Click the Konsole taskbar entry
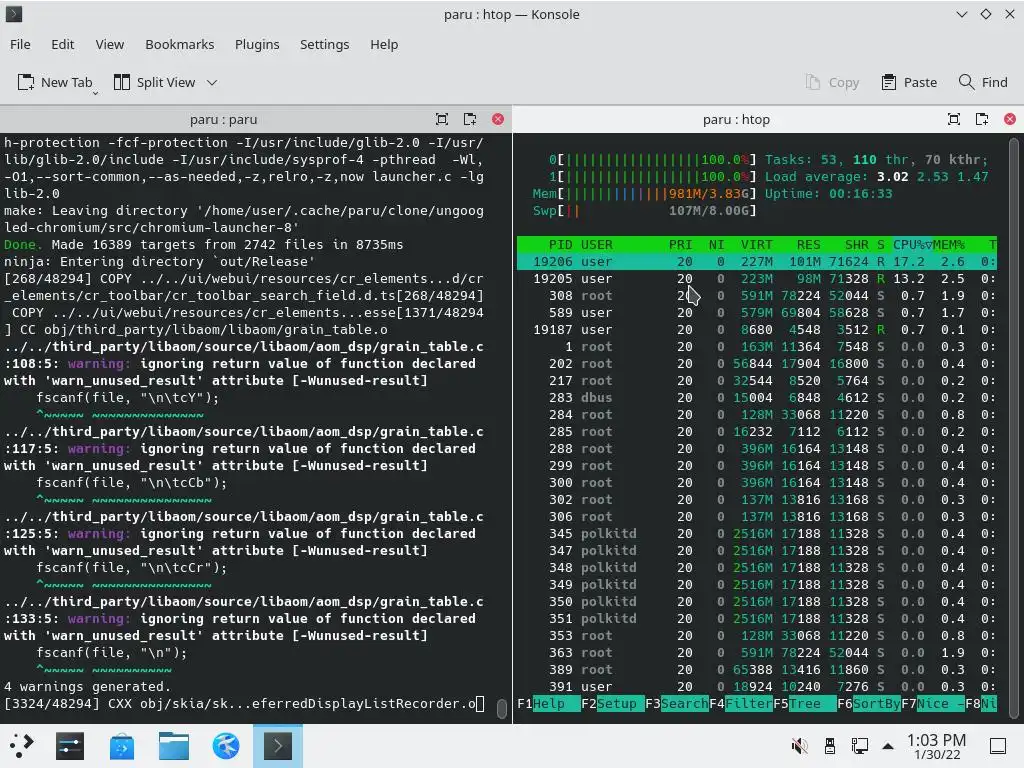Screen dimensions: 1024x768 pos(278,746)
